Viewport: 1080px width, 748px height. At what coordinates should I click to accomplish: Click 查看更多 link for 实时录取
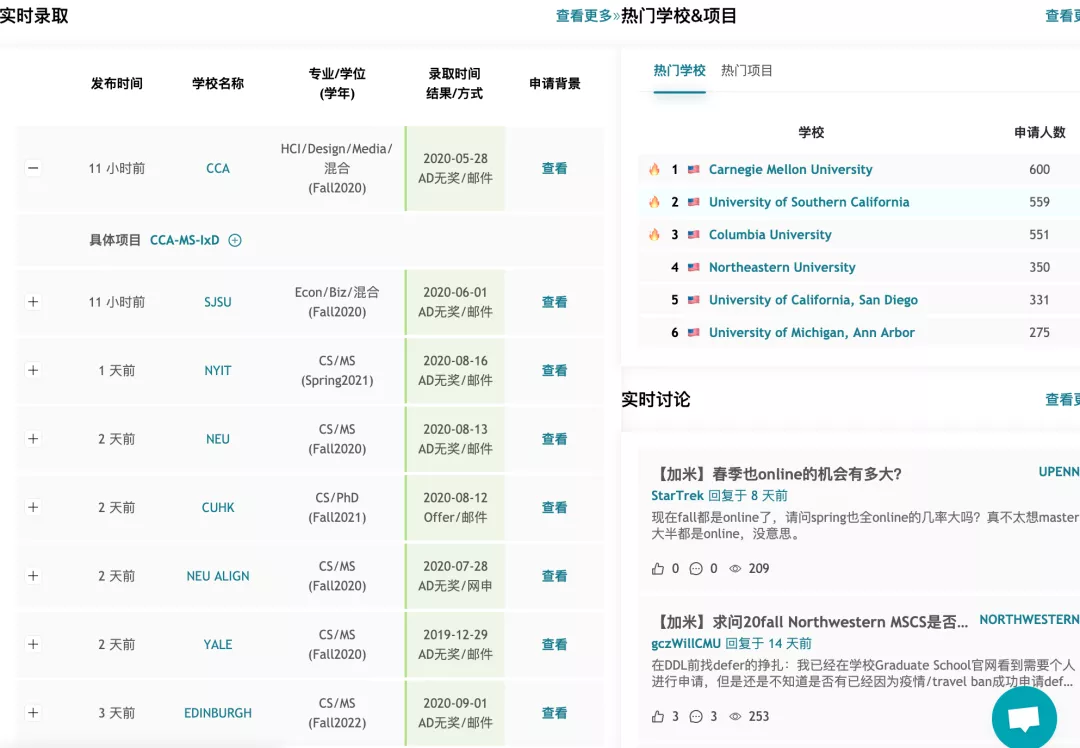click(x=586, y=16)
